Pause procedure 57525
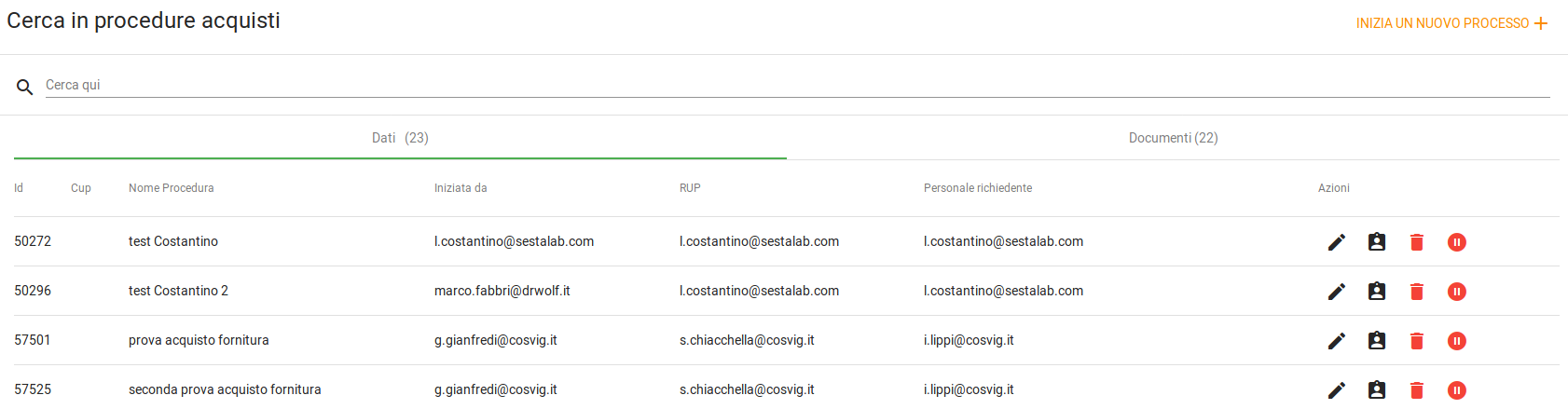Image resolution: width=1568 pixels, height=409 pixels. click(x=1457, y=390)
